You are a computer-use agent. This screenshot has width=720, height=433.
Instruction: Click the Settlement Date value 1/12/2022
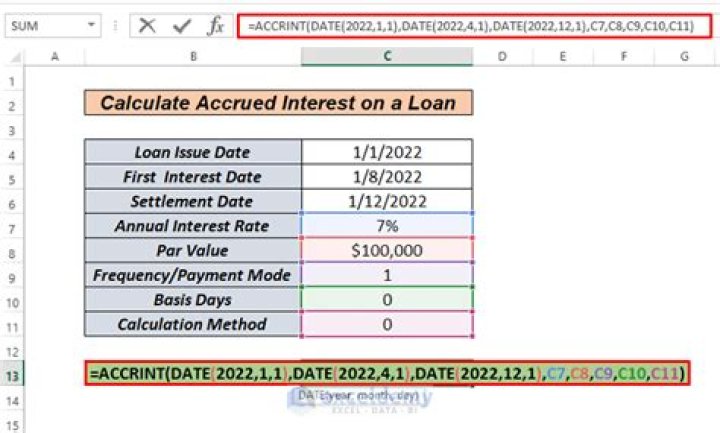click(386, 201)
